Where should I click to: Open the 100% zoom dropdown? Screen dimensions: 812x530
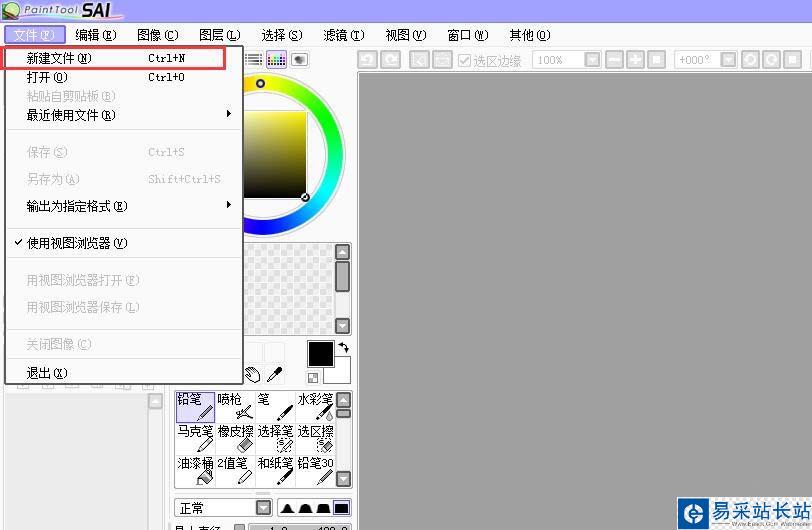(x=592, y=60)
